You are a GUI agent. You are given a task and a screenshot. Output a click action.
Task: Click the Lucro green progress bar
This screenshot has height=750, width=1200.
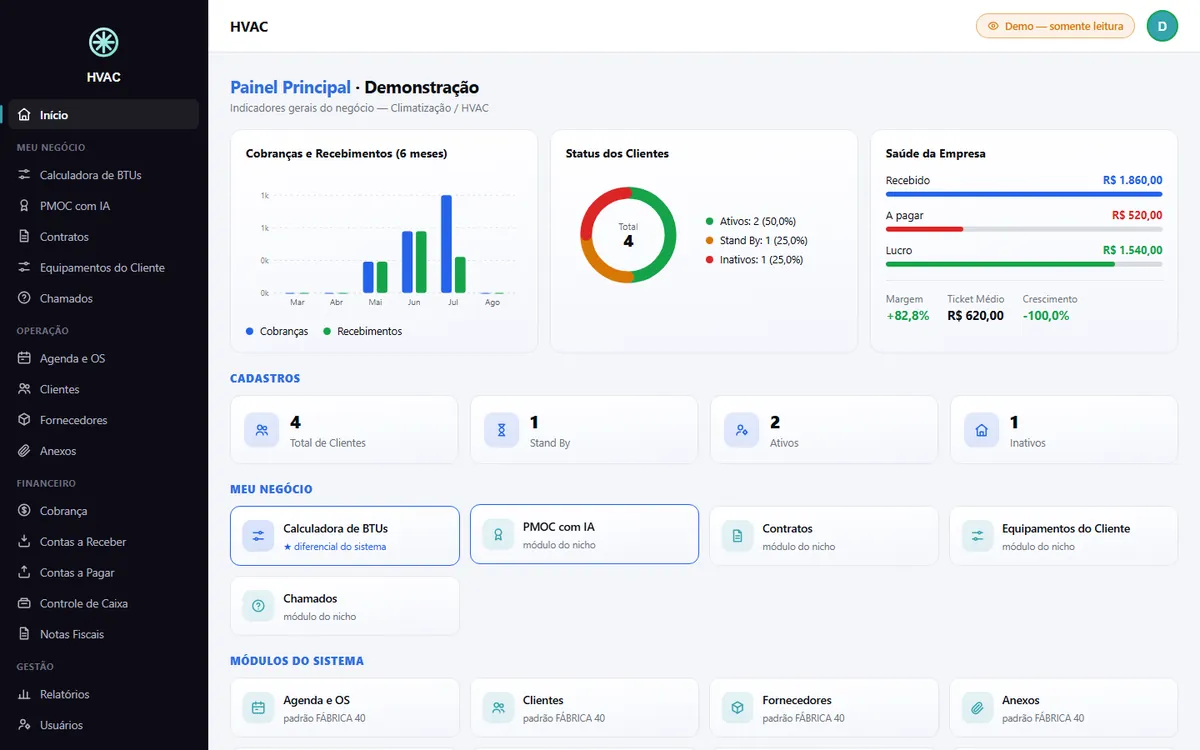click(1000, 264)
